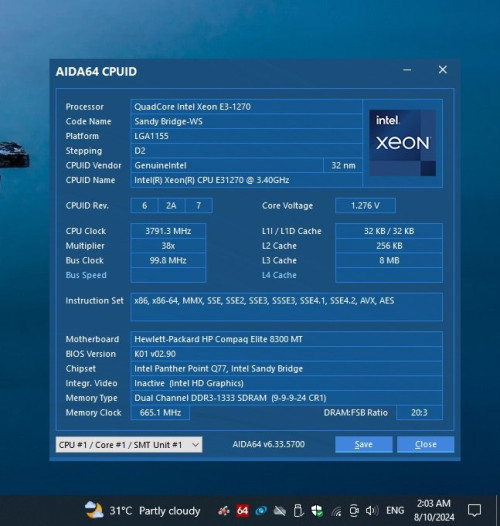This screenshot has width=500, height=526.
Task: Open the Windows Security shield icon
Action: (317, 511)
